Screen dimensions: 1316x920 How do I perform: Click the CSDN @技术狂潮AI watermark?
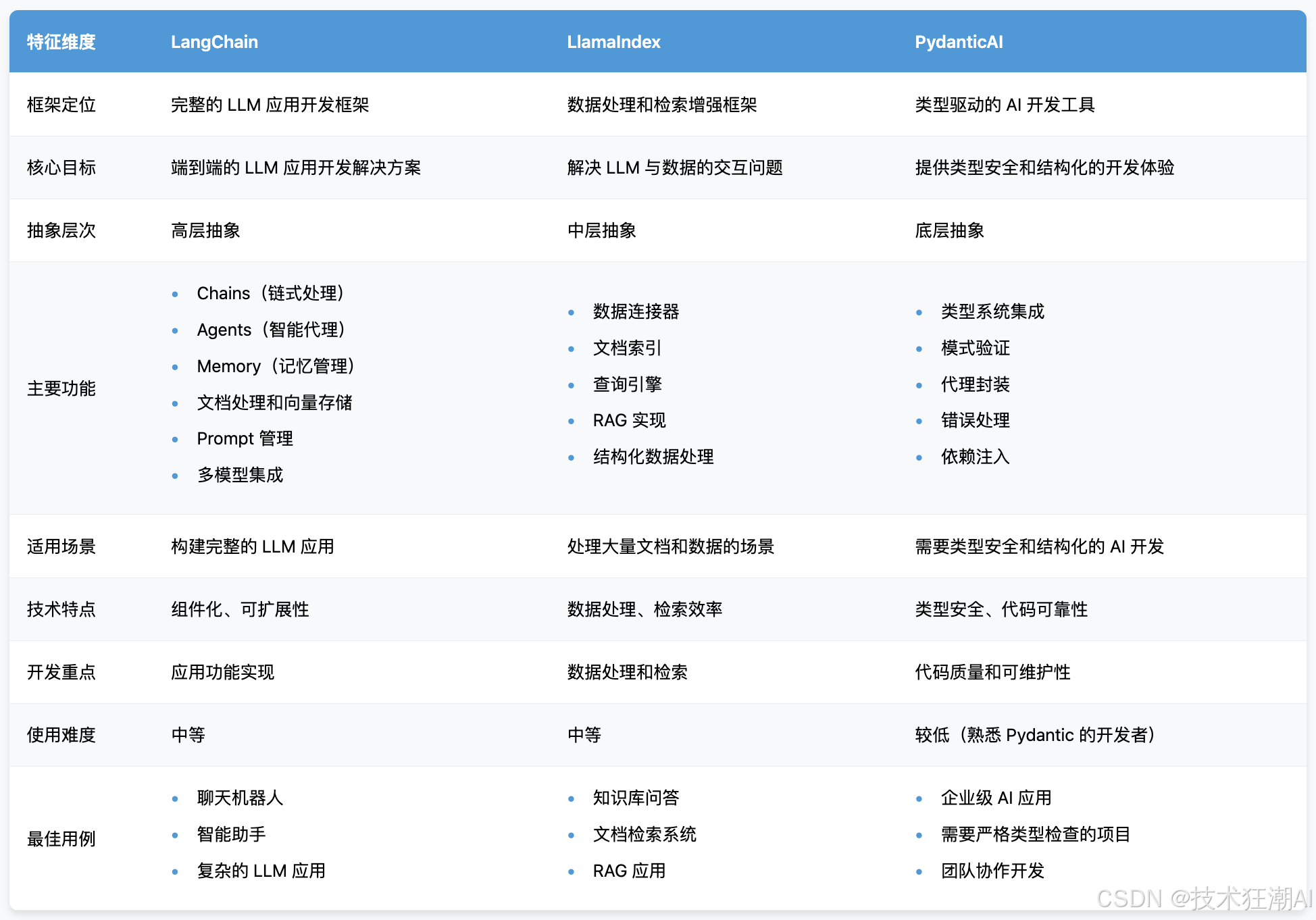[x=1204, y=898]
